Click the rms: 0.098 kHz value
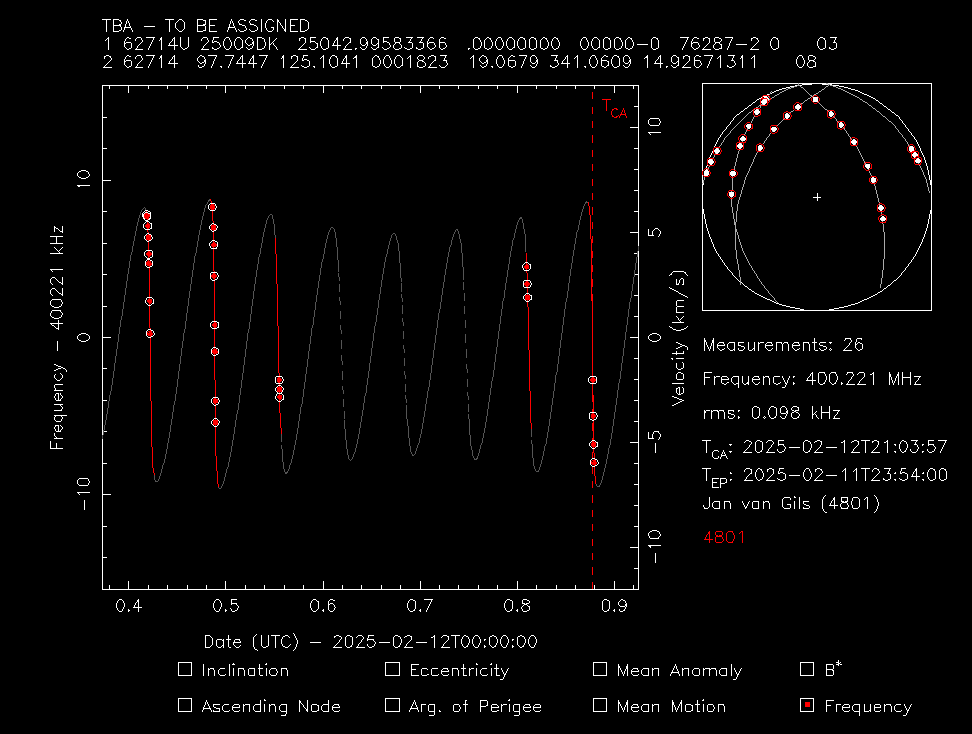972x734 pixels. (771, 413)
